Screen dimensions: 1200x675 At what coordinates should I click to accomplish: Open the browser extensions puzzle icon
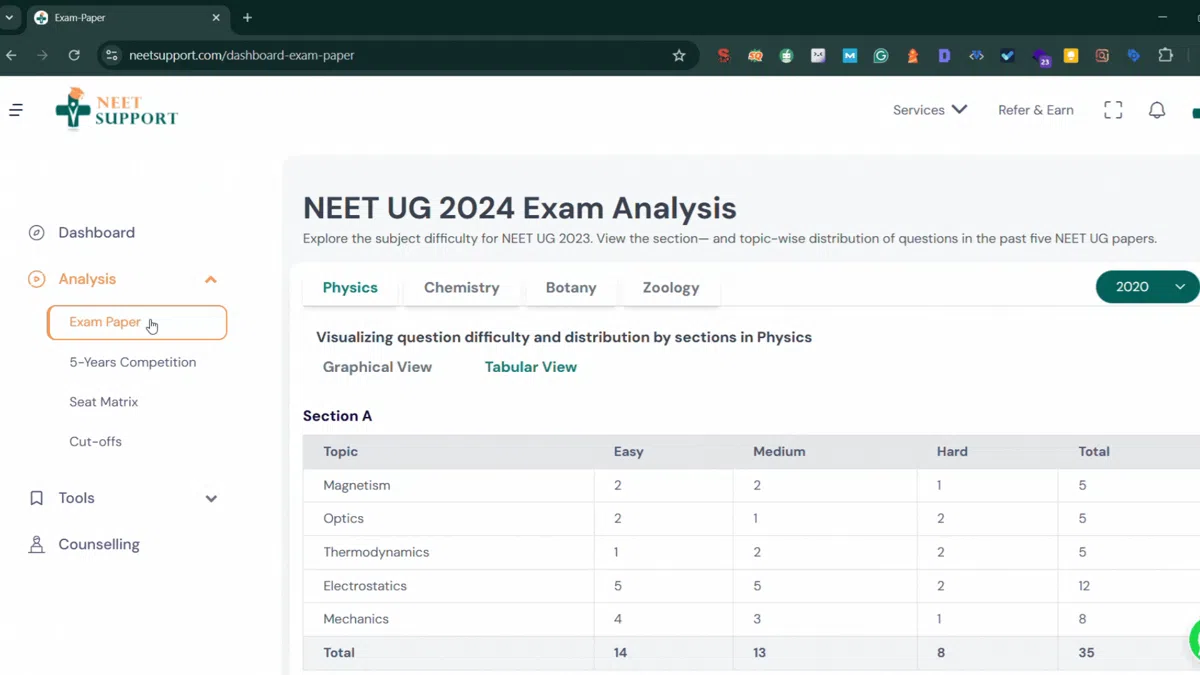1165,56
